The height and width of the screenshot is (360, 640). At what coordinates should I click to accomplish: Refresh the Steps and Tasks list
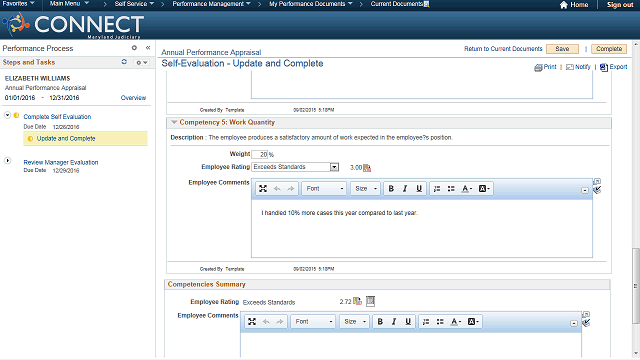tap(124, 62)
